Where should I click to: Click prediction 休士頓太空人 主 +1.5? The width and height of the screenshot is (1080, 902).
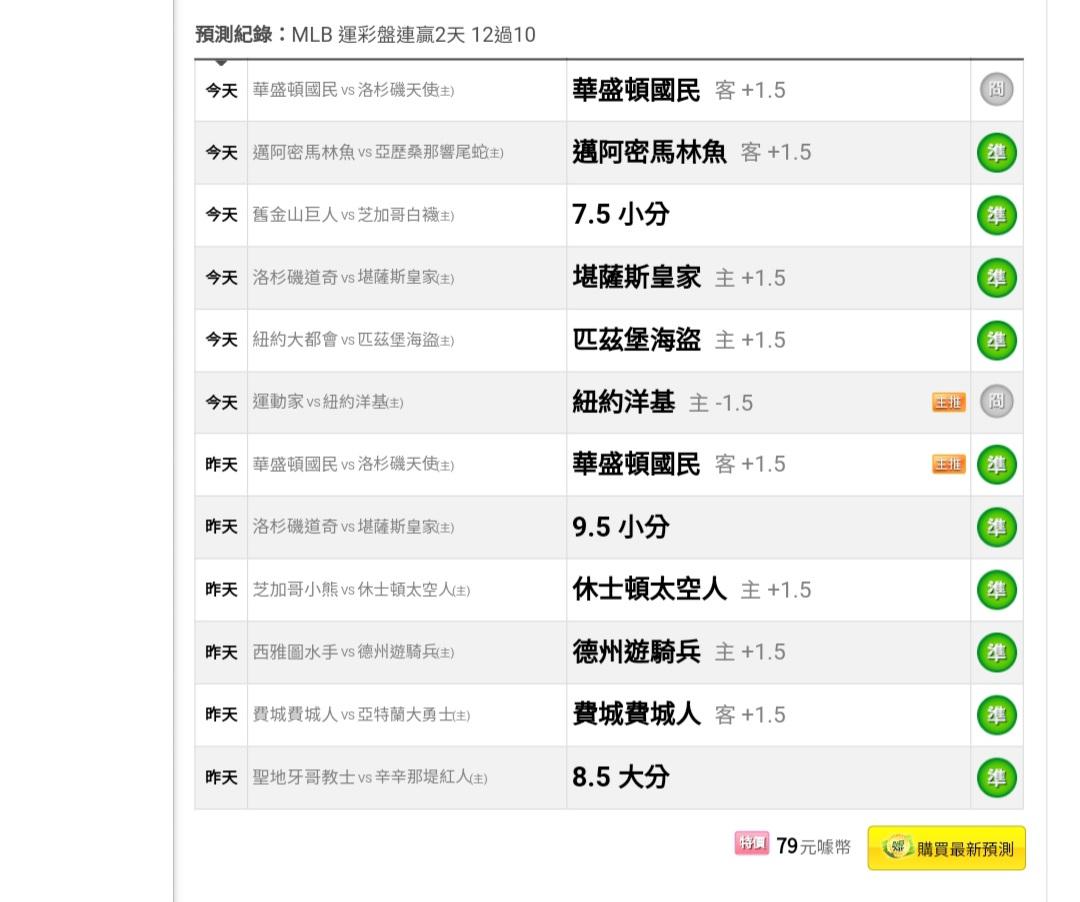[x=692, y=590]
